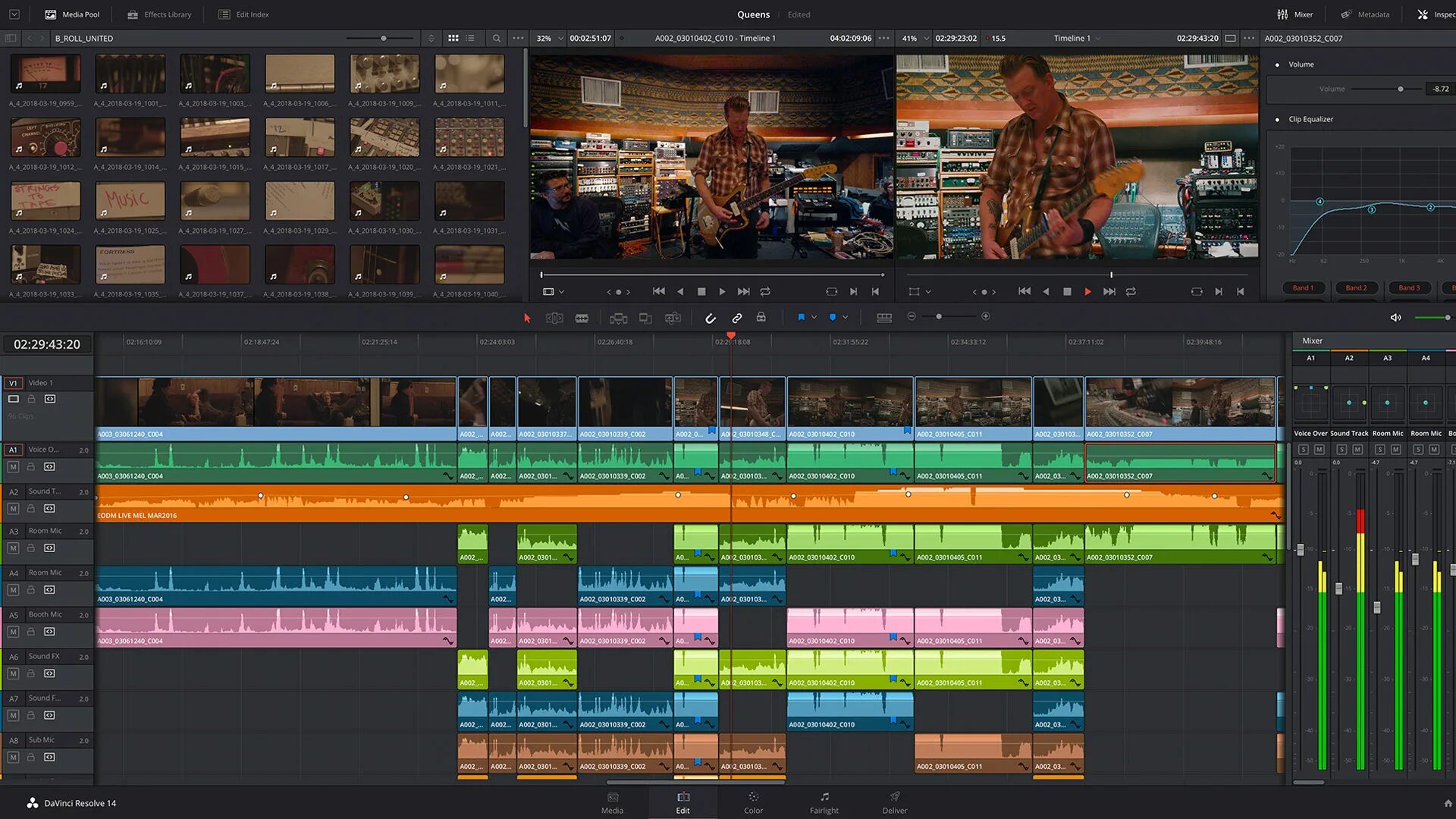Open the Effects Library panel
The image size is (1456, 819).
159,14
